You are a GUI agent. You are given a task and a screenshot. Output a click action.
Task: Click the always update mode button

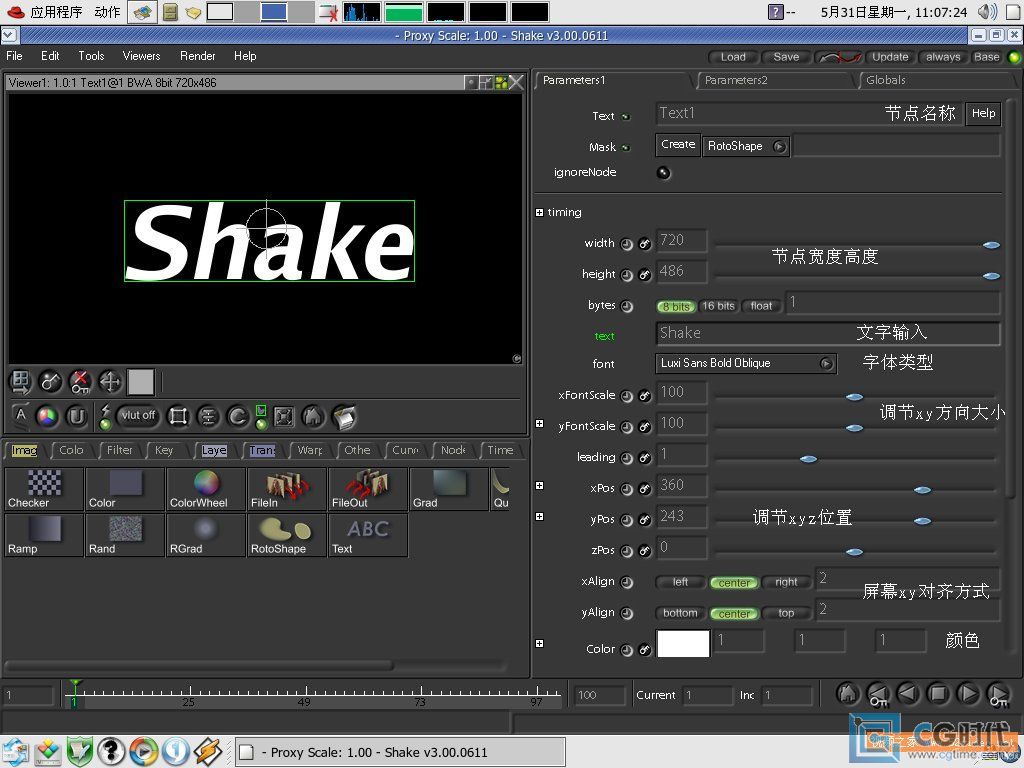[x=943, y=57]
